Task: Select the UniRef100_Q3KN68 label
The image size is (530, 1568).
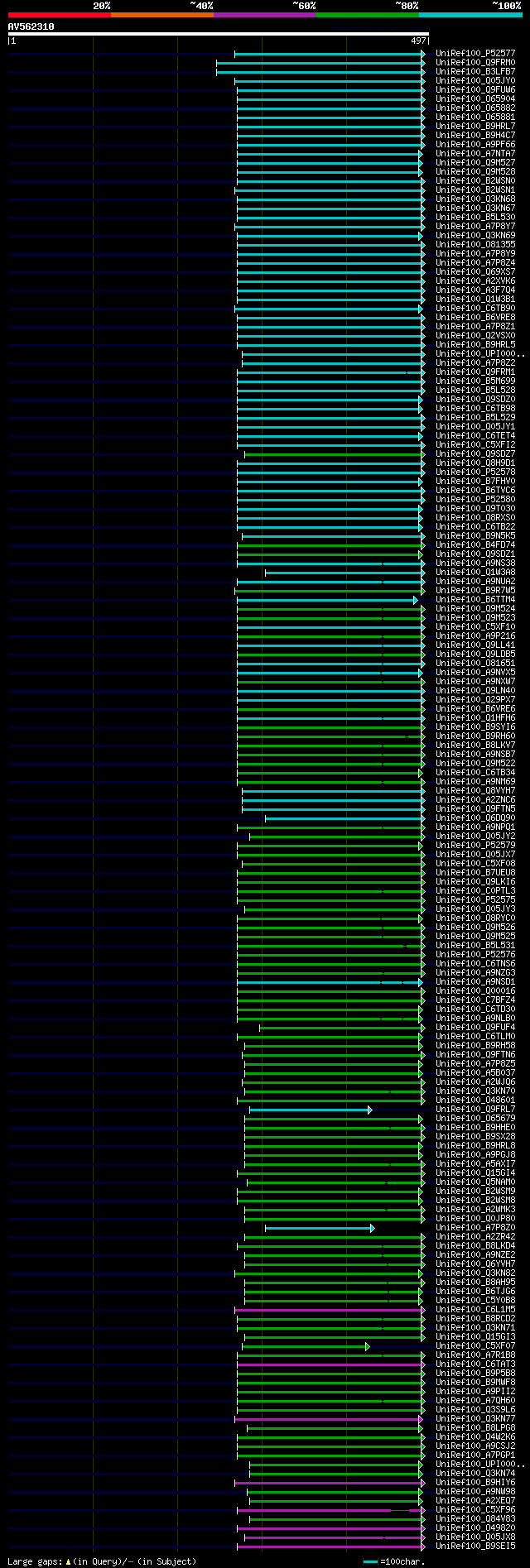Action: (x=475, y=199)
